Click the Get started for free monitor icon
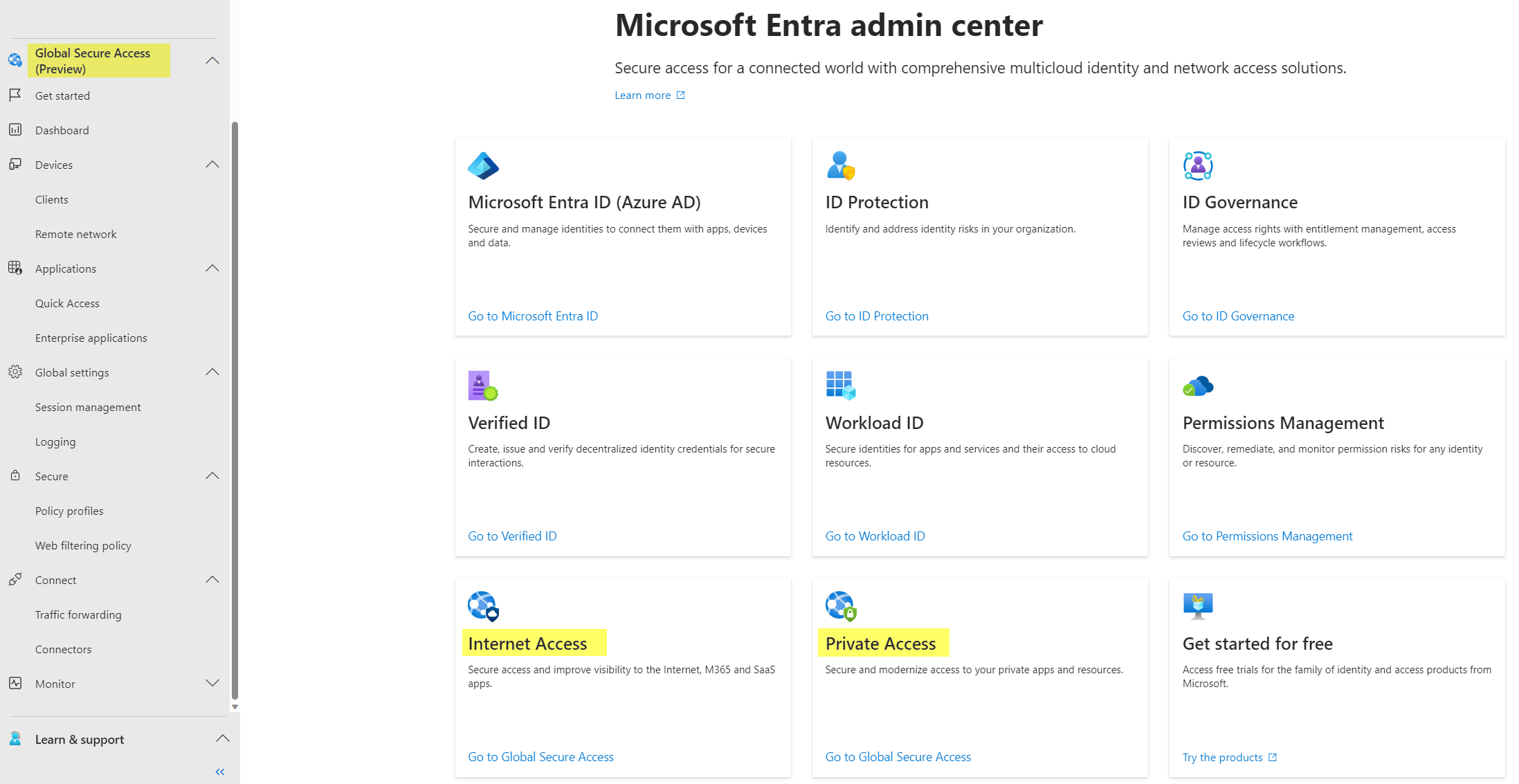Viewport: 1519px width, 784px height. pos(1198,605)
